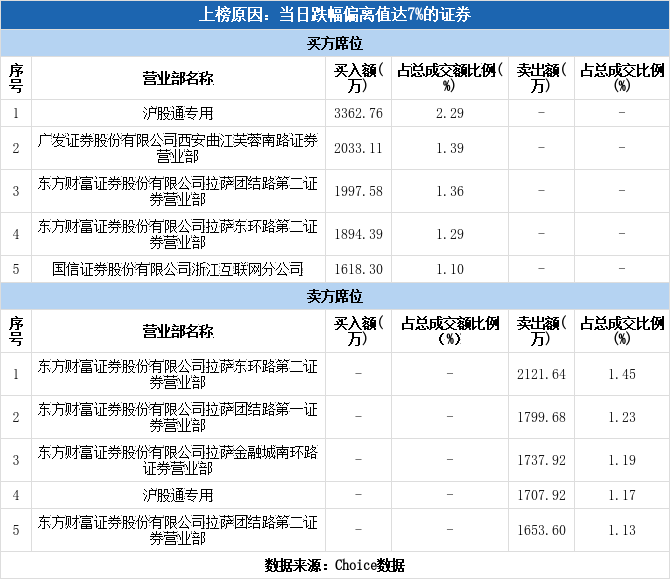Select buyer 拉萨团结路第二证券营业部 row name

(x=178, y=191)
